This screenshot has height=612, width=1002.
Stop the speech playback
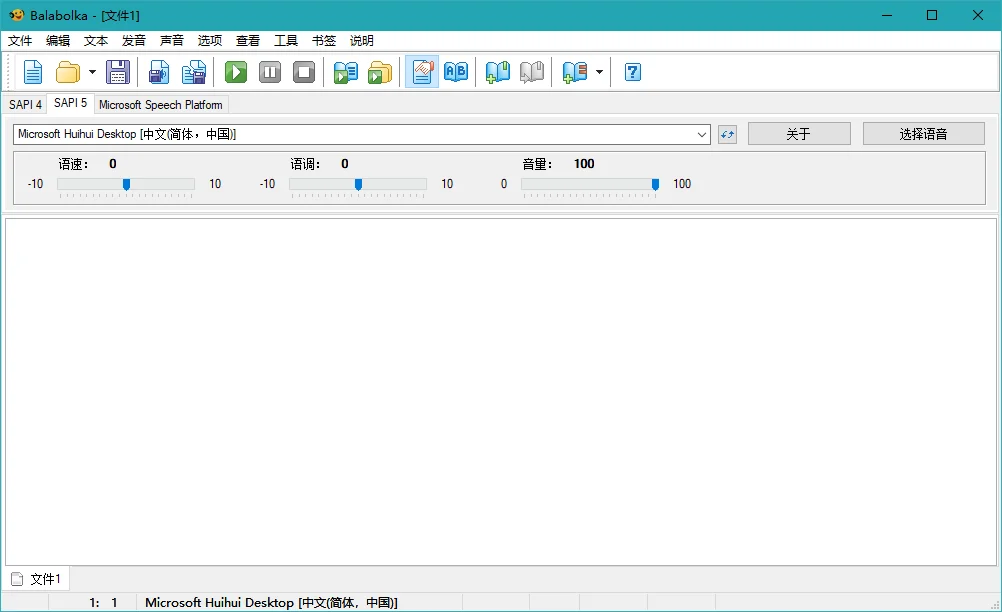point(304,72)
